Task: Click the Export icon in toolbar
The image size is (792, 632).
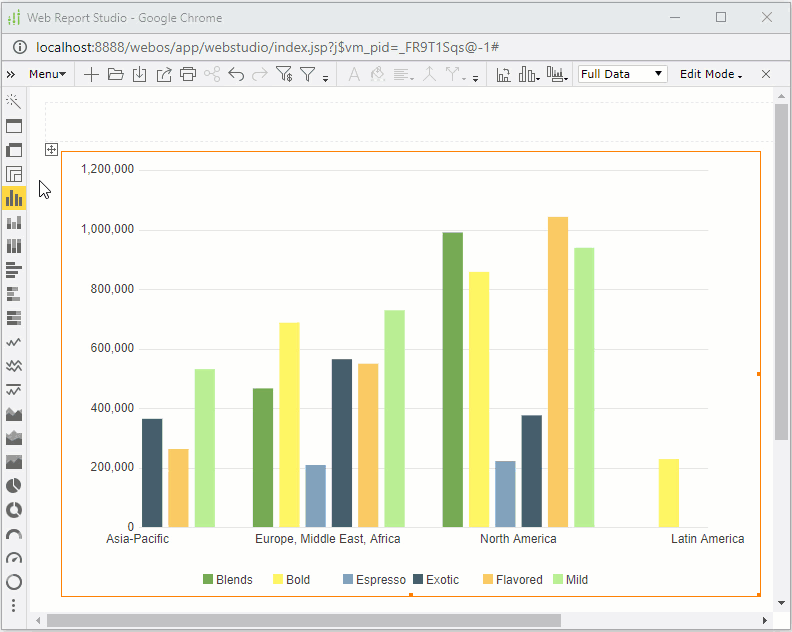Action: [x=163, y=74]
